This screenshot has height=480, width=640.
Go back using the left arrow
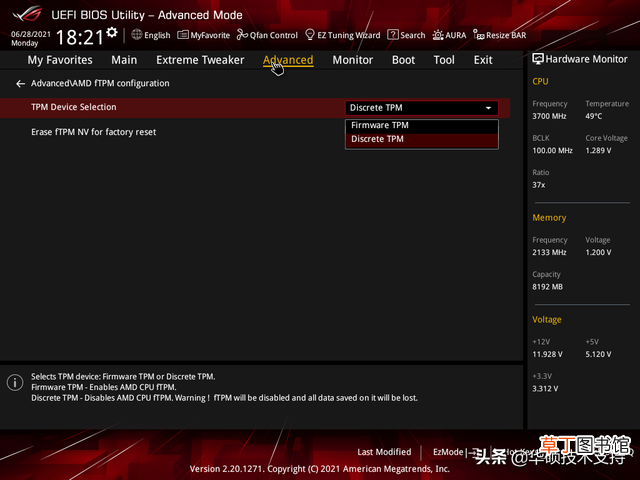20,84
